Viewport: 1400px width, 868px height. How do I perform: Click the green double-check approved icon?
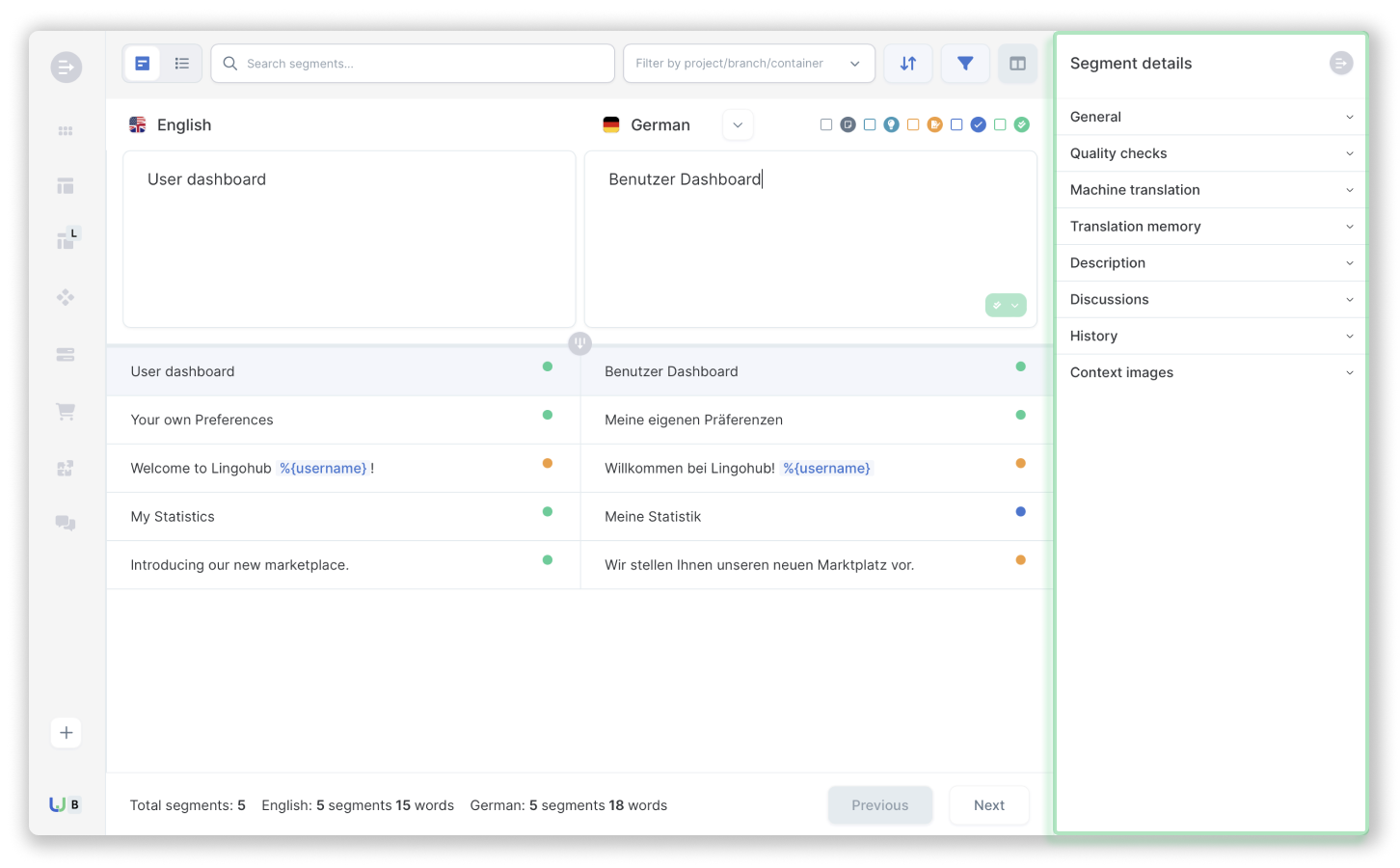[x=1022, y=124]
